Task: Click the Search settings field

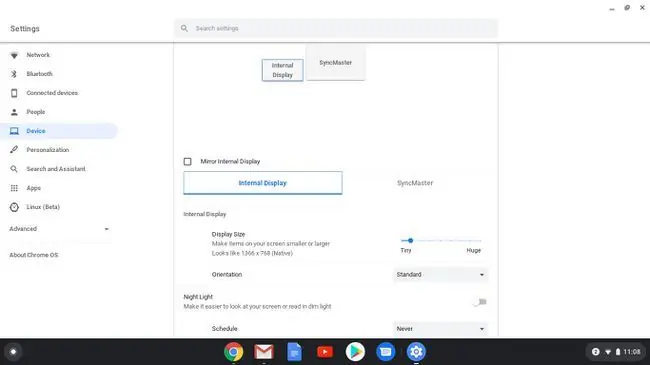Action: tap(336, 28)
